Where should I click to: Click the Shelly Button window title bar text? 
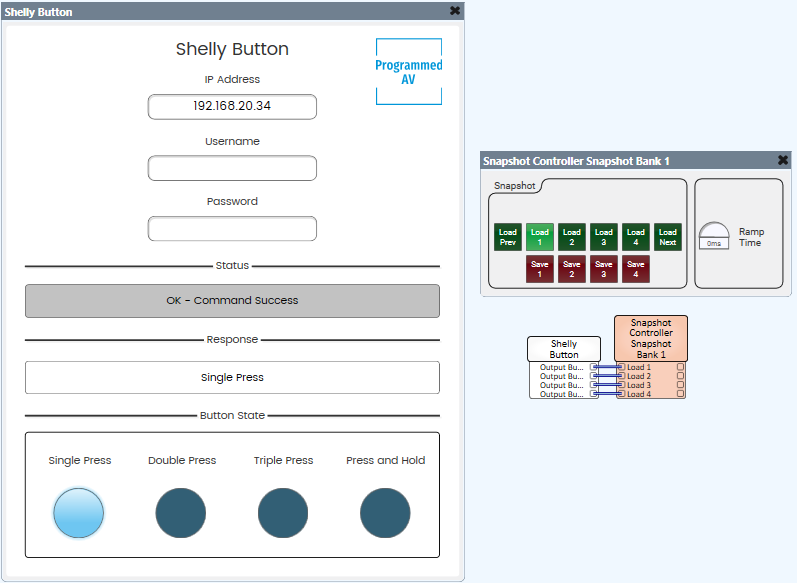39,12
